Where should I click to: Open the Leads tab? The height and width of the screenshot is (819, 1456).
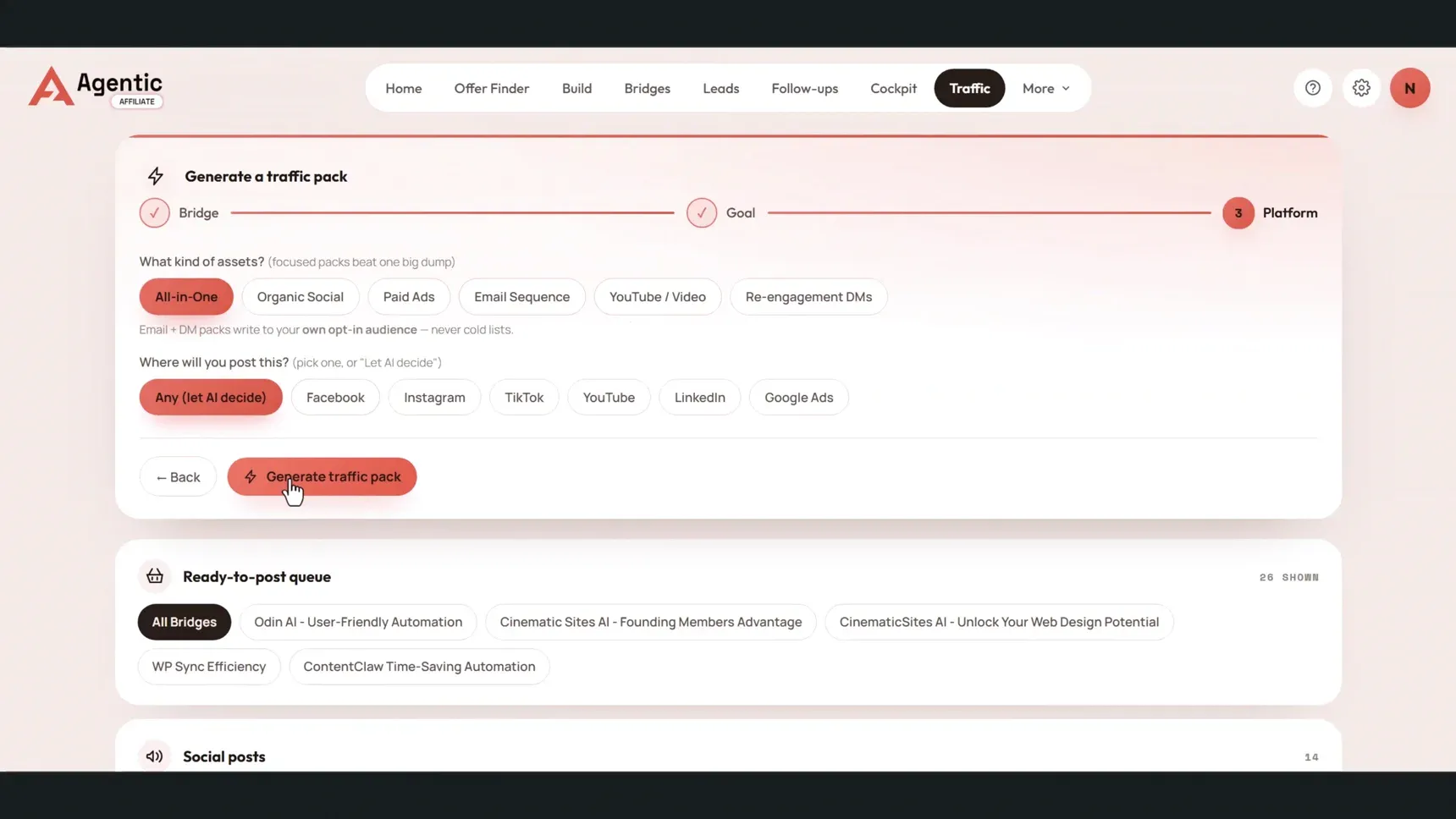tap(720, 88)
